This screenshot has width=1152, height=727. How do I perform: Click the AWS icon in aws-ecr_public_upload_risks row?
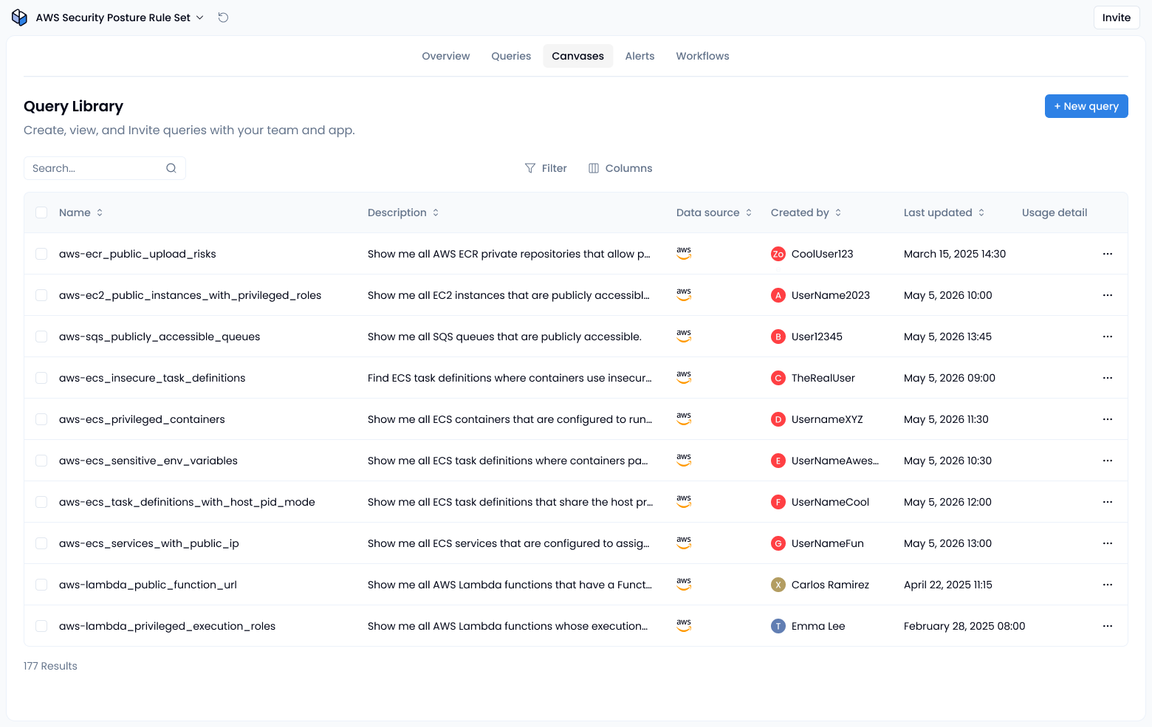click(x=684, y=253)
